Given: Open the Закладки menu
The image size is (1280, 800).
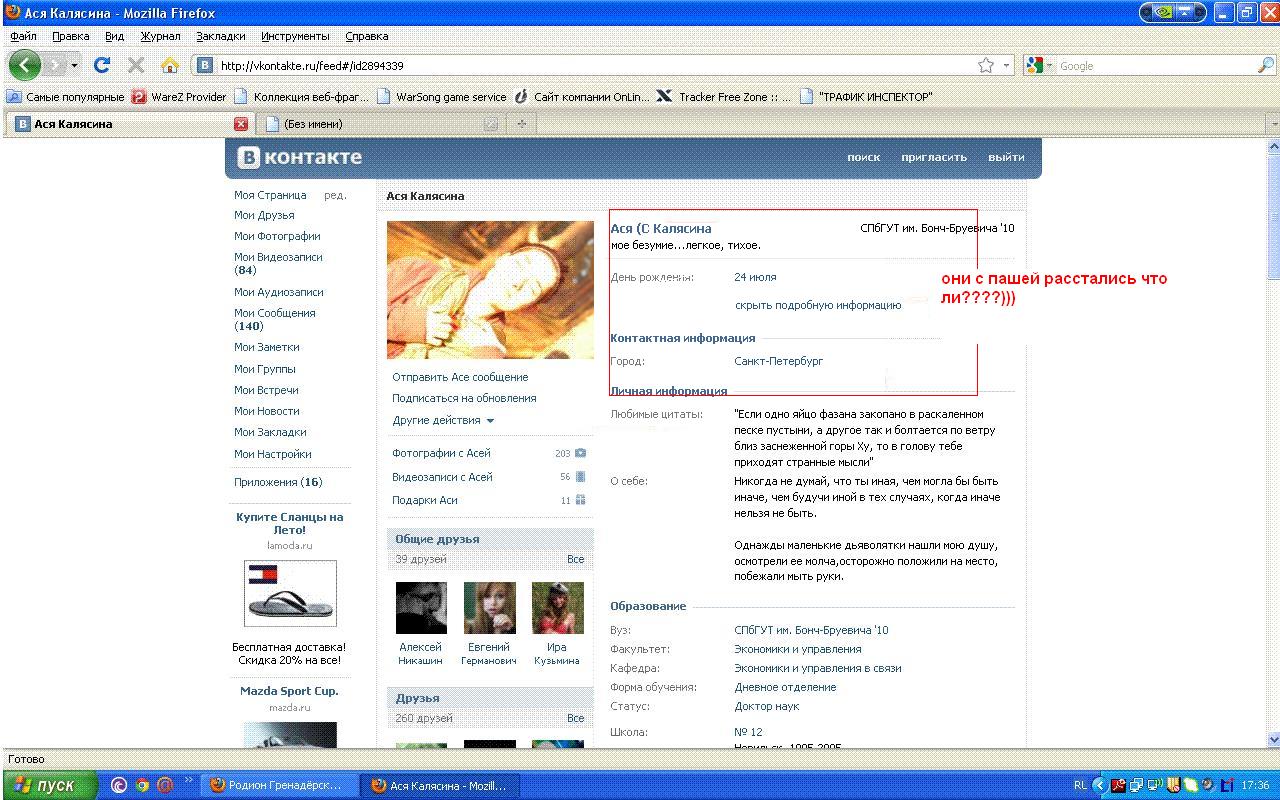Looking at the screenshot, I should 220,36.
